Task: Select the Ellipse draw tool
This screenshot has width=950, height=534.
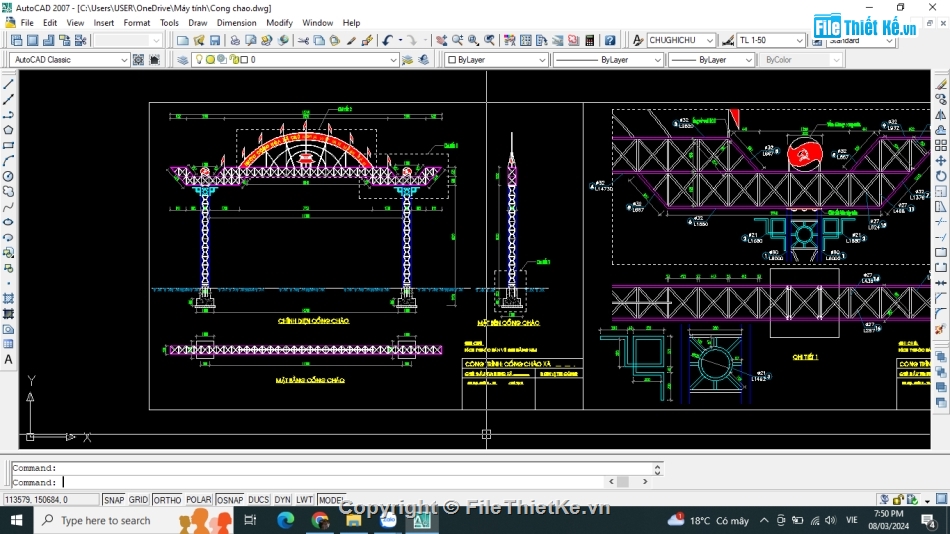Action: pyautogui.click(x=8, y=222)
